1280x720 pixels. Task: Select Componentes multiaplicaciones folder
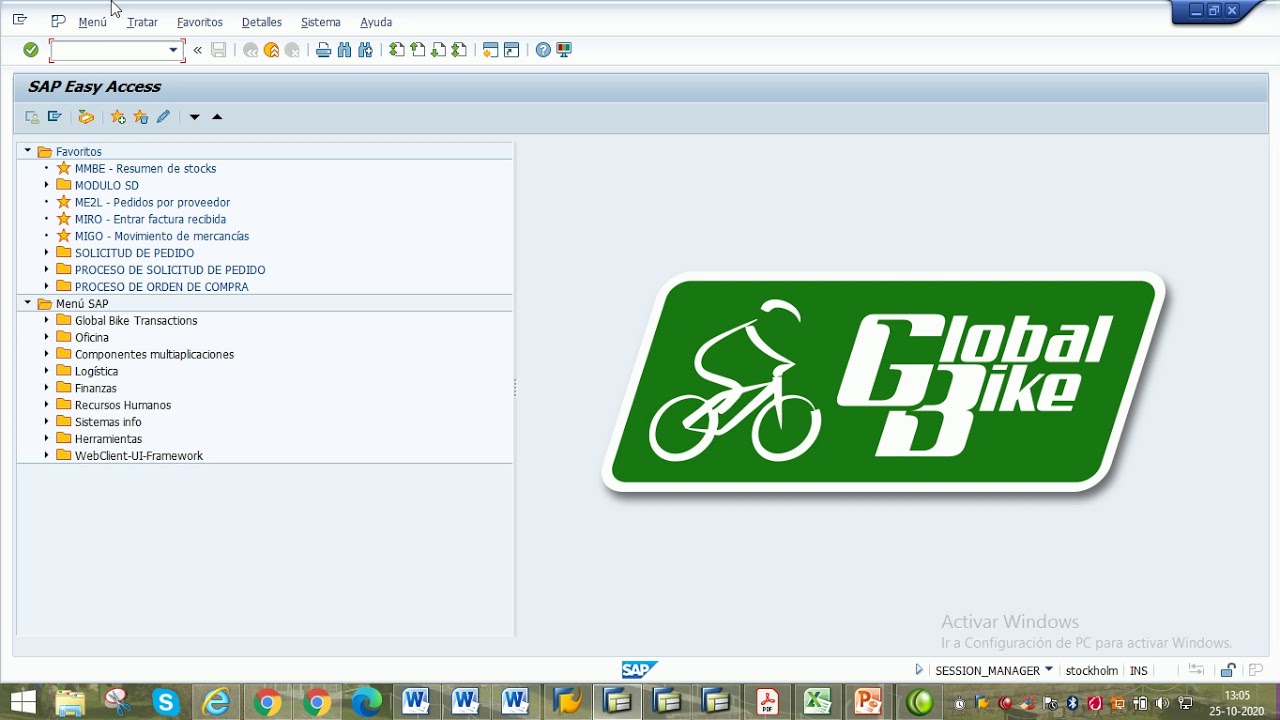(154, 354)
